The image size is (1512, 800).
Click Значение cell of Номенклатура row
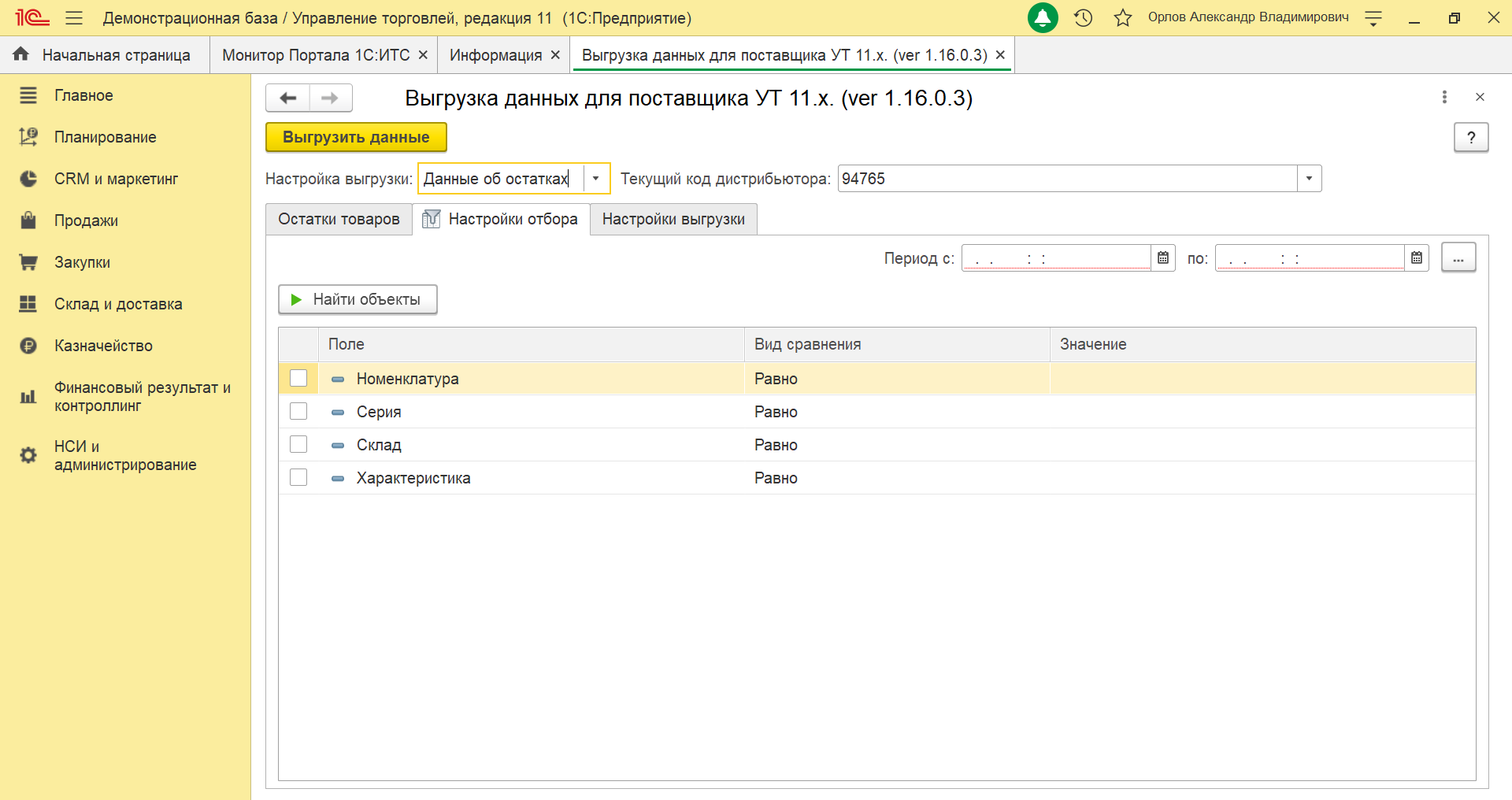coord(1263,379)
